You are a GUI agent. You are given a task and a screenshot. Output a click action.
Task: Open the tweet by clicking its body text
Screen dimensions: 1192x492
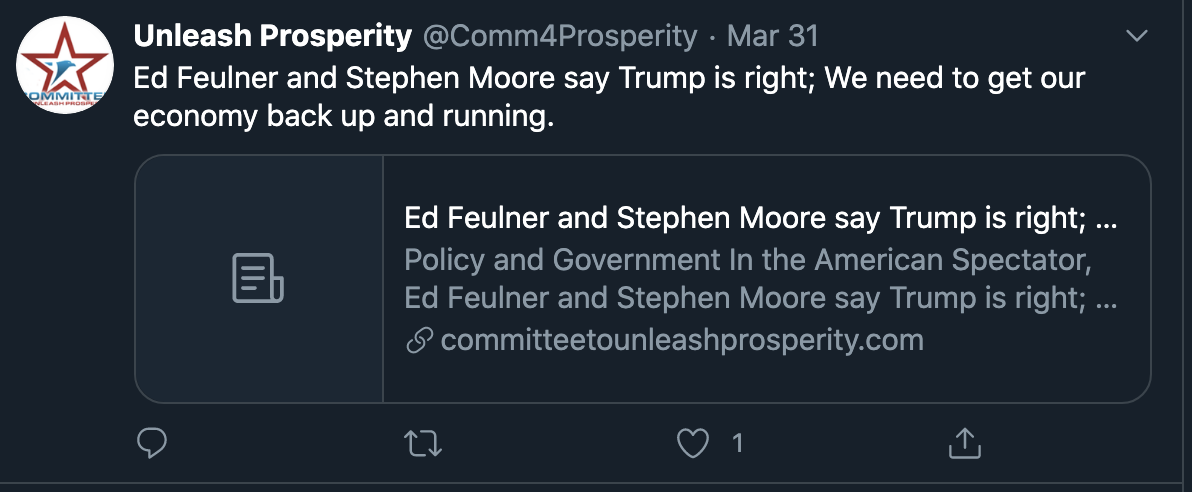coord(609,97)
